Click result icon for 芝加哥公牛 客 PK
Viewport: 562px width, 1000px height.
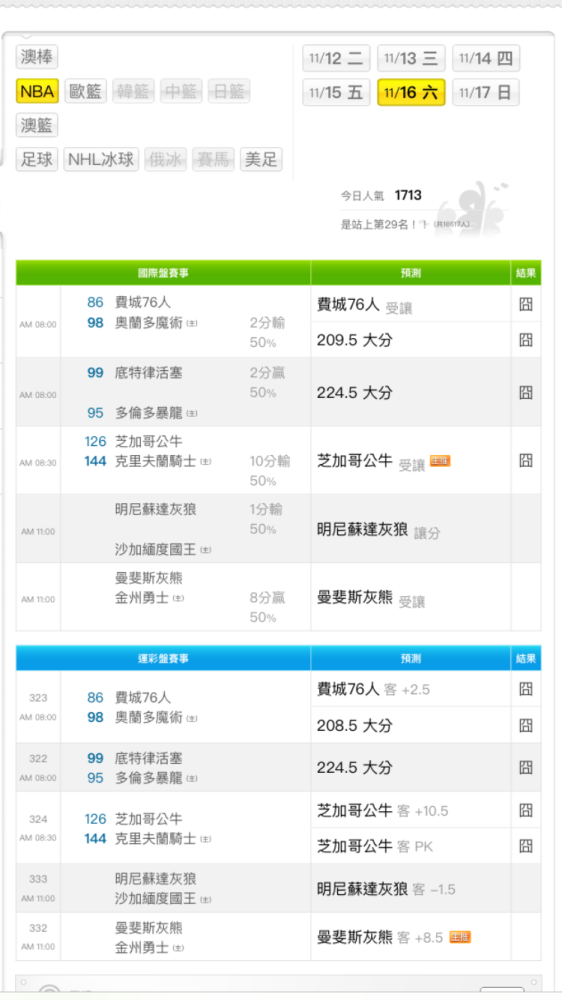(526, 846)
